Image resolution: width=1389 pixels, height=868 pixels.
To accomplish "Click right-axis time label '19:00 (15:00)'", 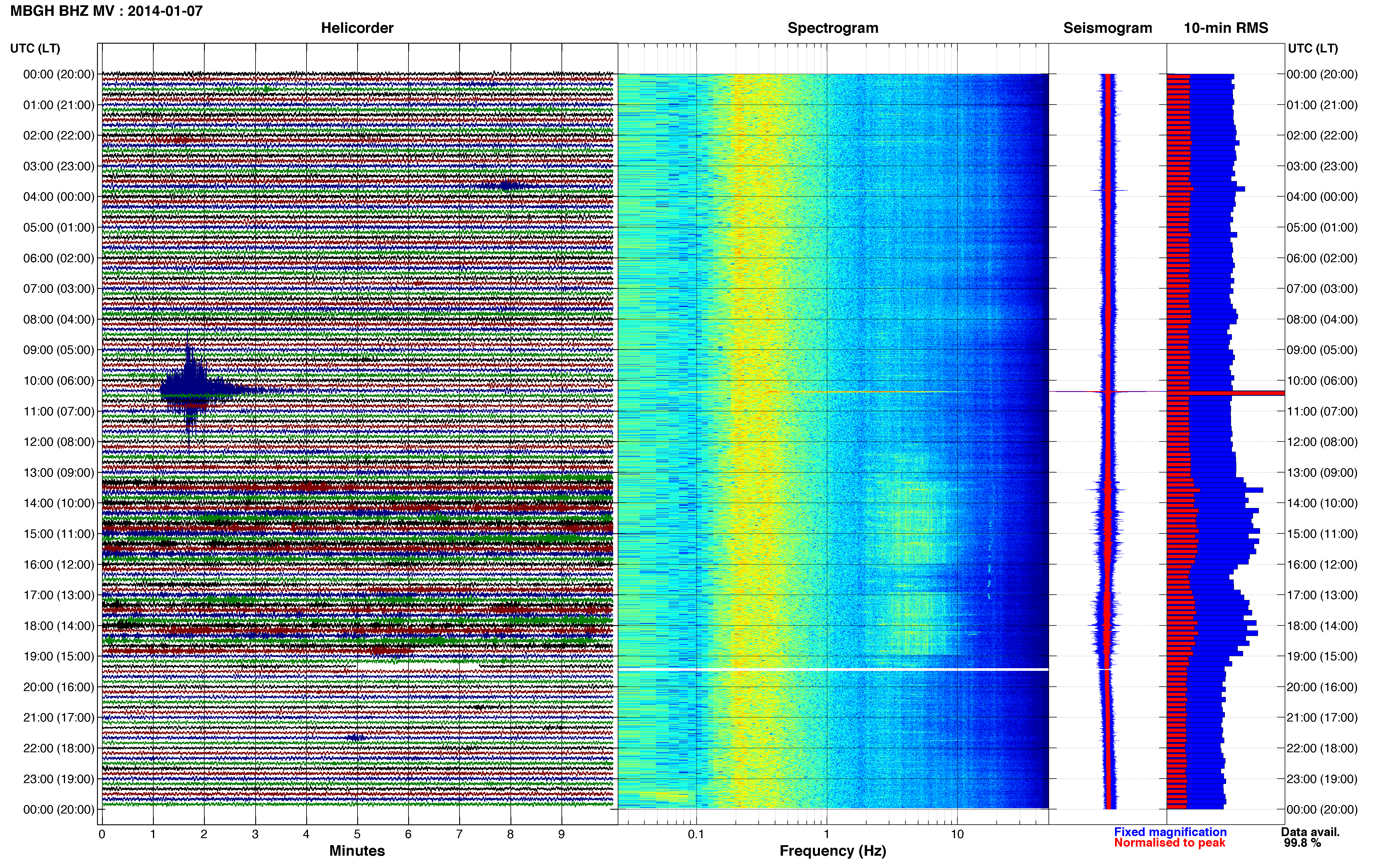I will 1322,656.
